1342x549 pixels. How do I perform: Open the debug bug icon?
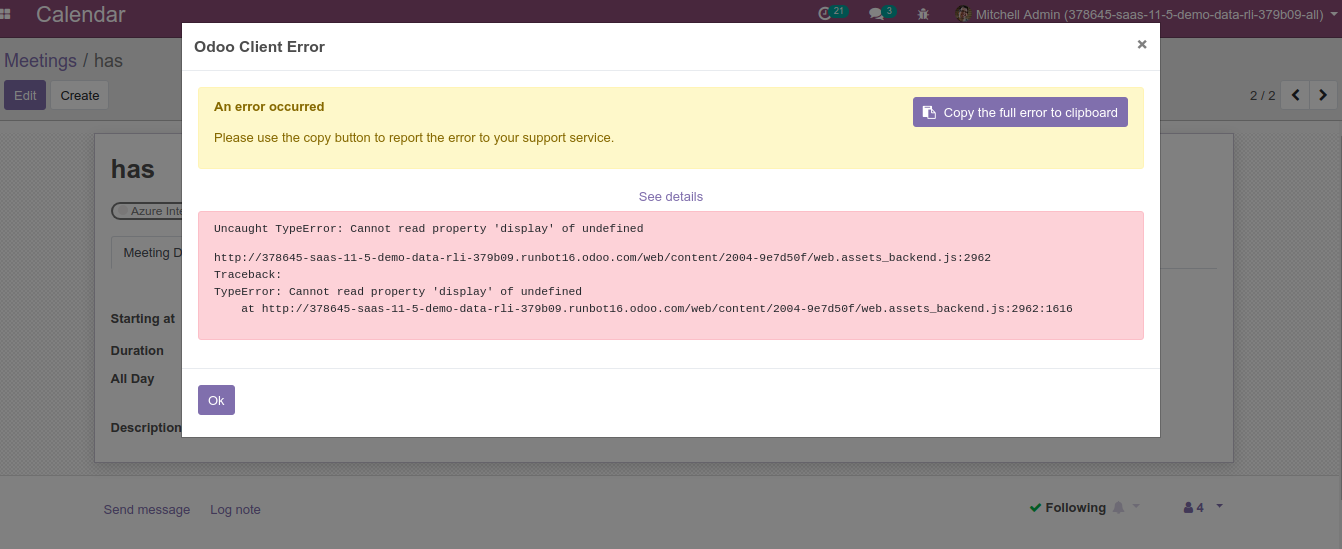(x=923, y=14)
